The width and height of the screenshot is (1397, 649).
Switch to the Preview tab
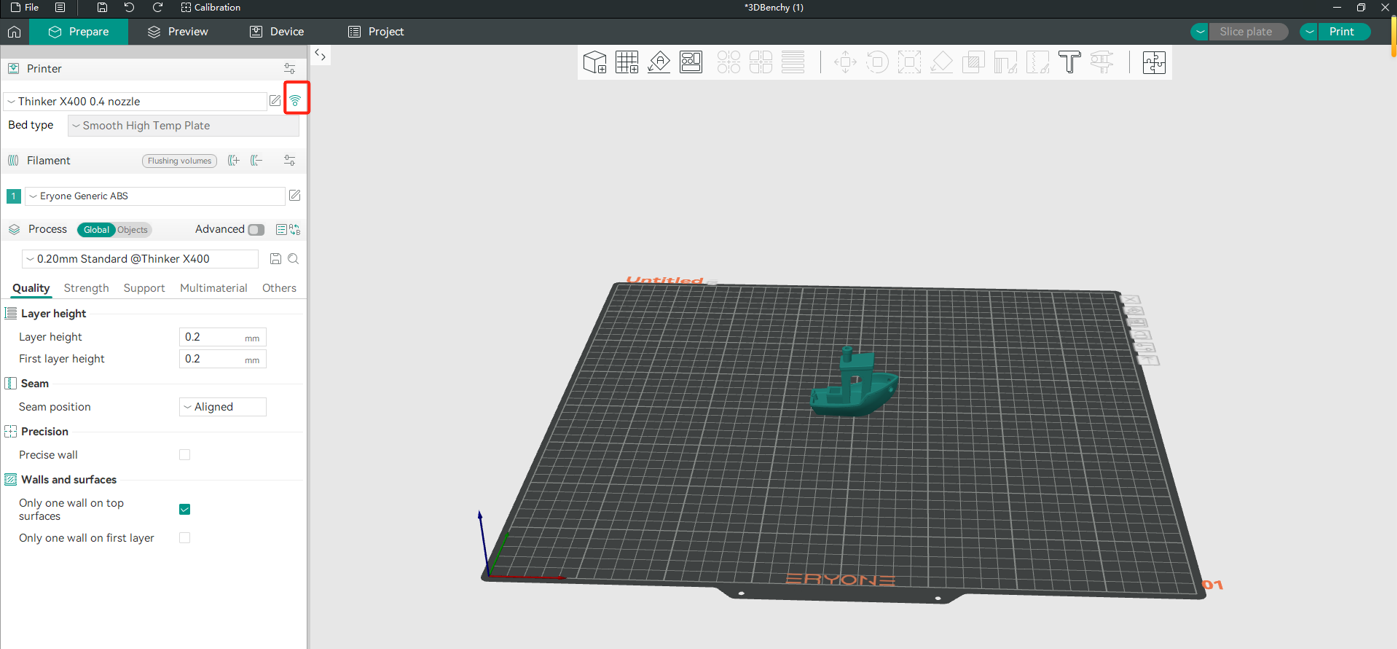point(177,32)
